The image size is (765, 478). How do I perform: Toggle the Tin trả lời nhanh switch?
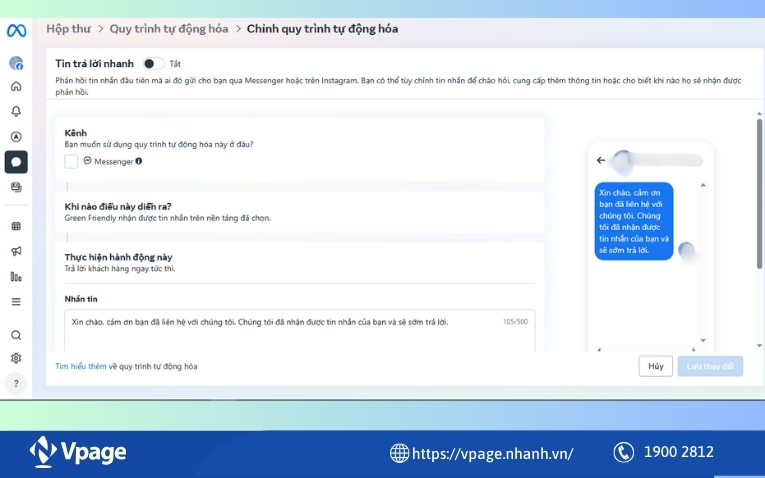[153, 64]
